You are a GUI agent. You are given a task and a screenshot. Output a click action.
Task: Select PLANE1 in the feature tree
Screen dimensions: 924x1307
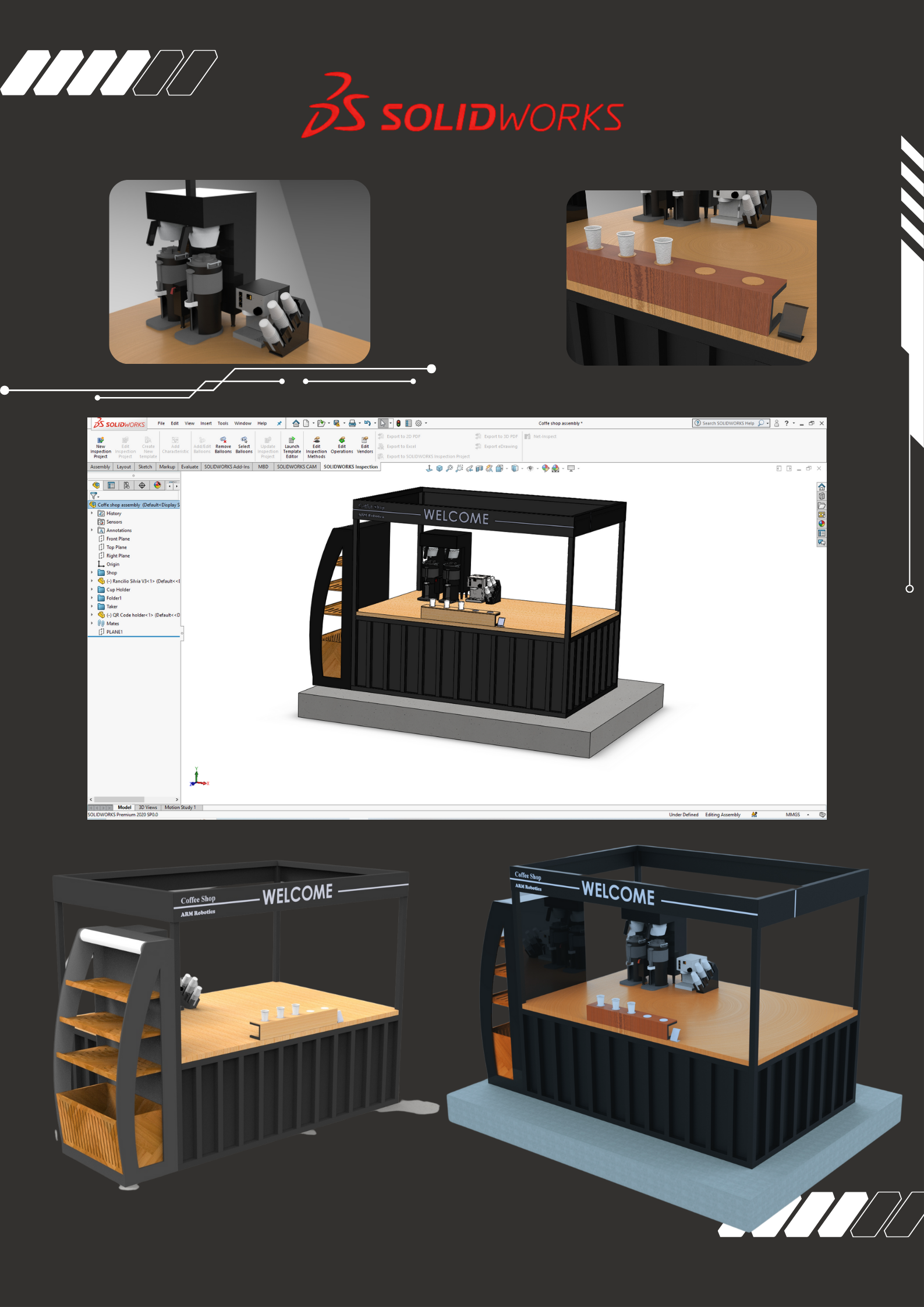(115, 632)
